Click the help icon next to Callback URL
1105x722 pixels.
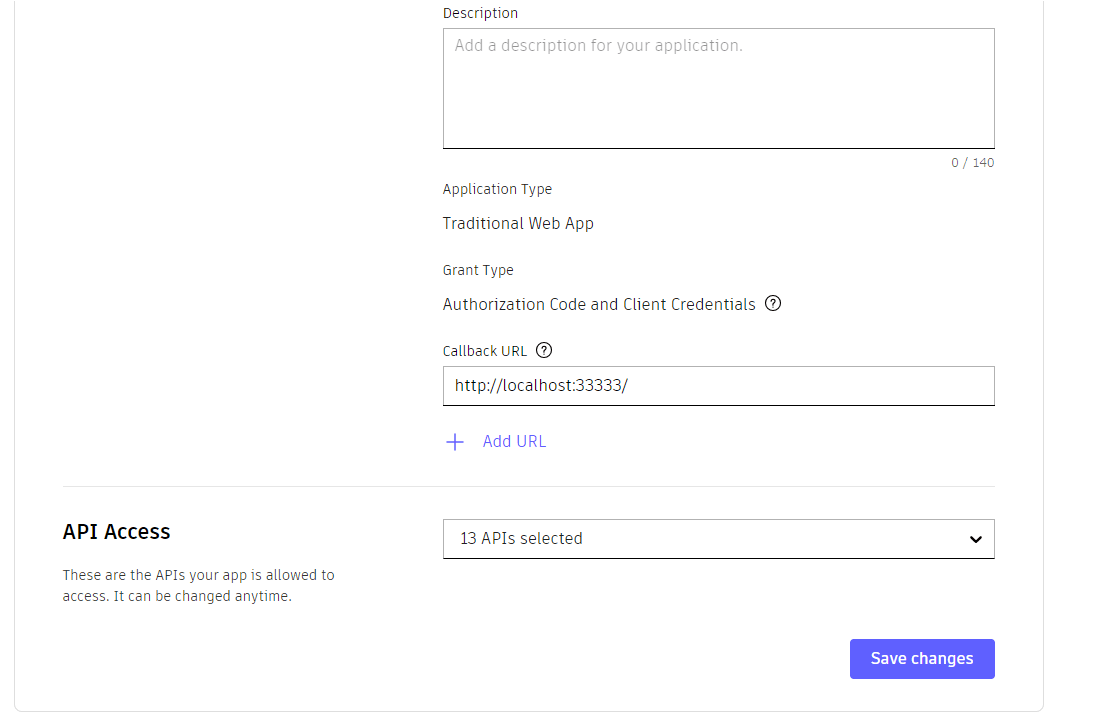tap(544, 350)
